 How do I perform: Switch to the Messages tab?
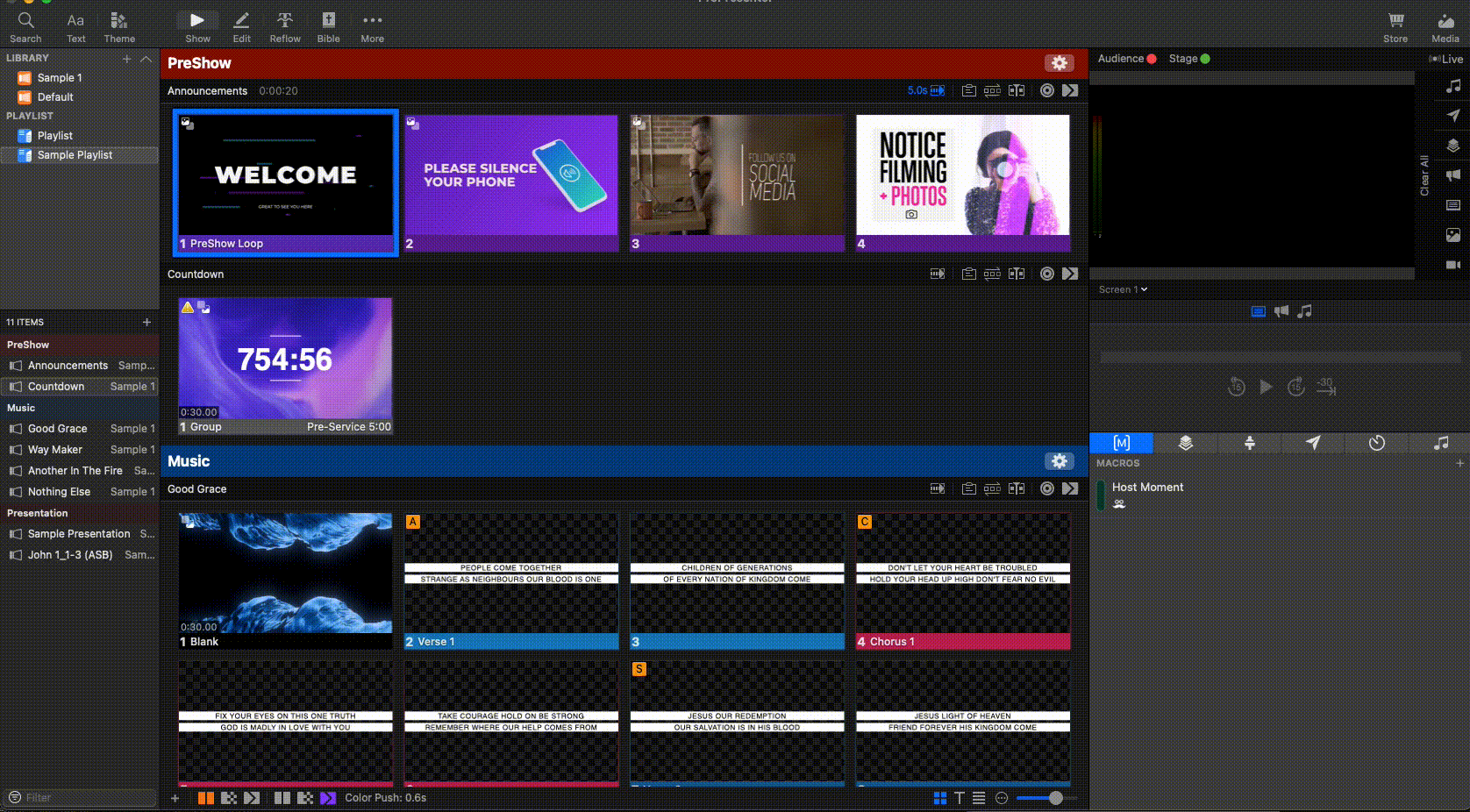pyautogui.click(x=1313, y=443)
